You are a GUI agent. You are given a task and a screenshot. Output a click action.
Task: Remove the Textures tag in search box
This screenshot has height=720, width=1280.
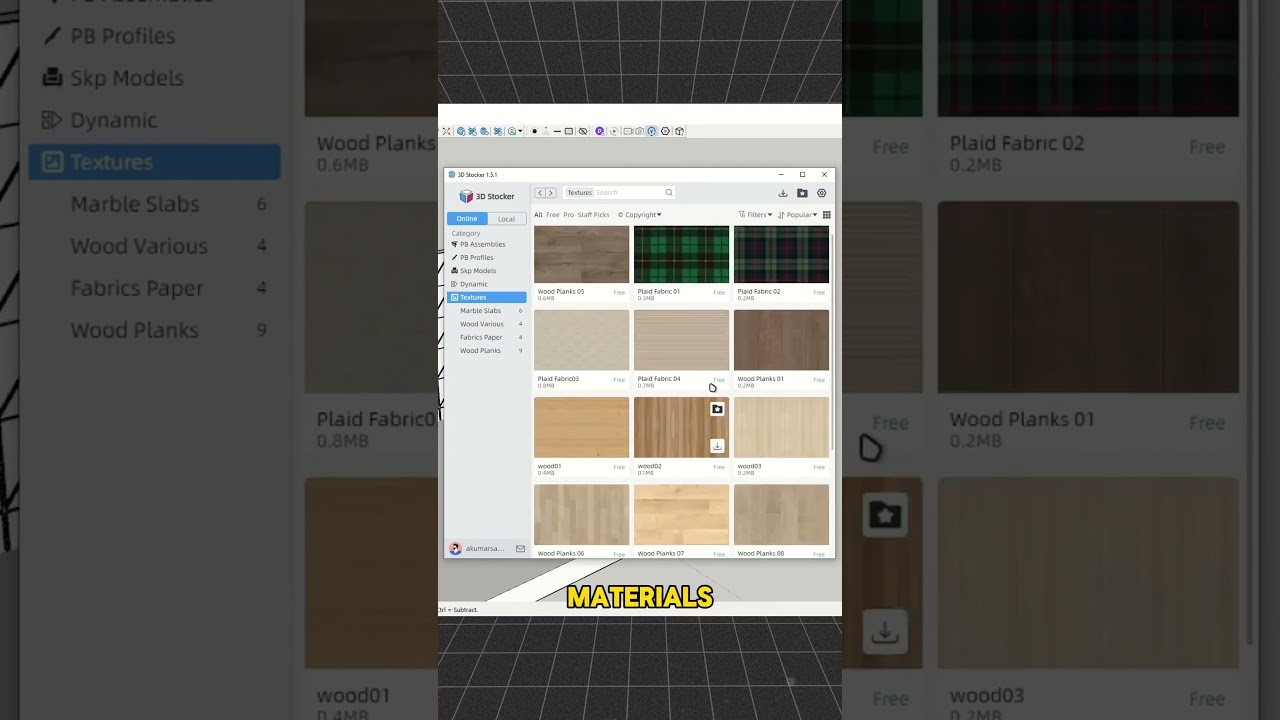point(580,192)
